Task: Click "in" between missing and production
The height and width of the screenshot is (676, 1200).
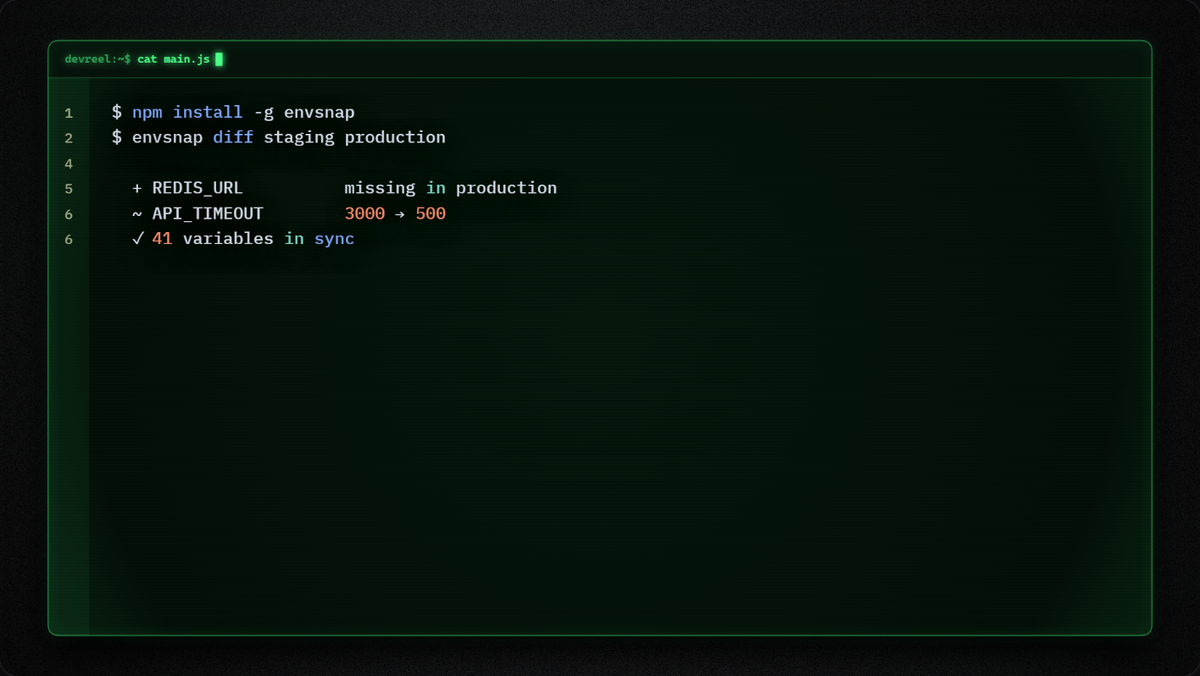Action: [436, 188]
